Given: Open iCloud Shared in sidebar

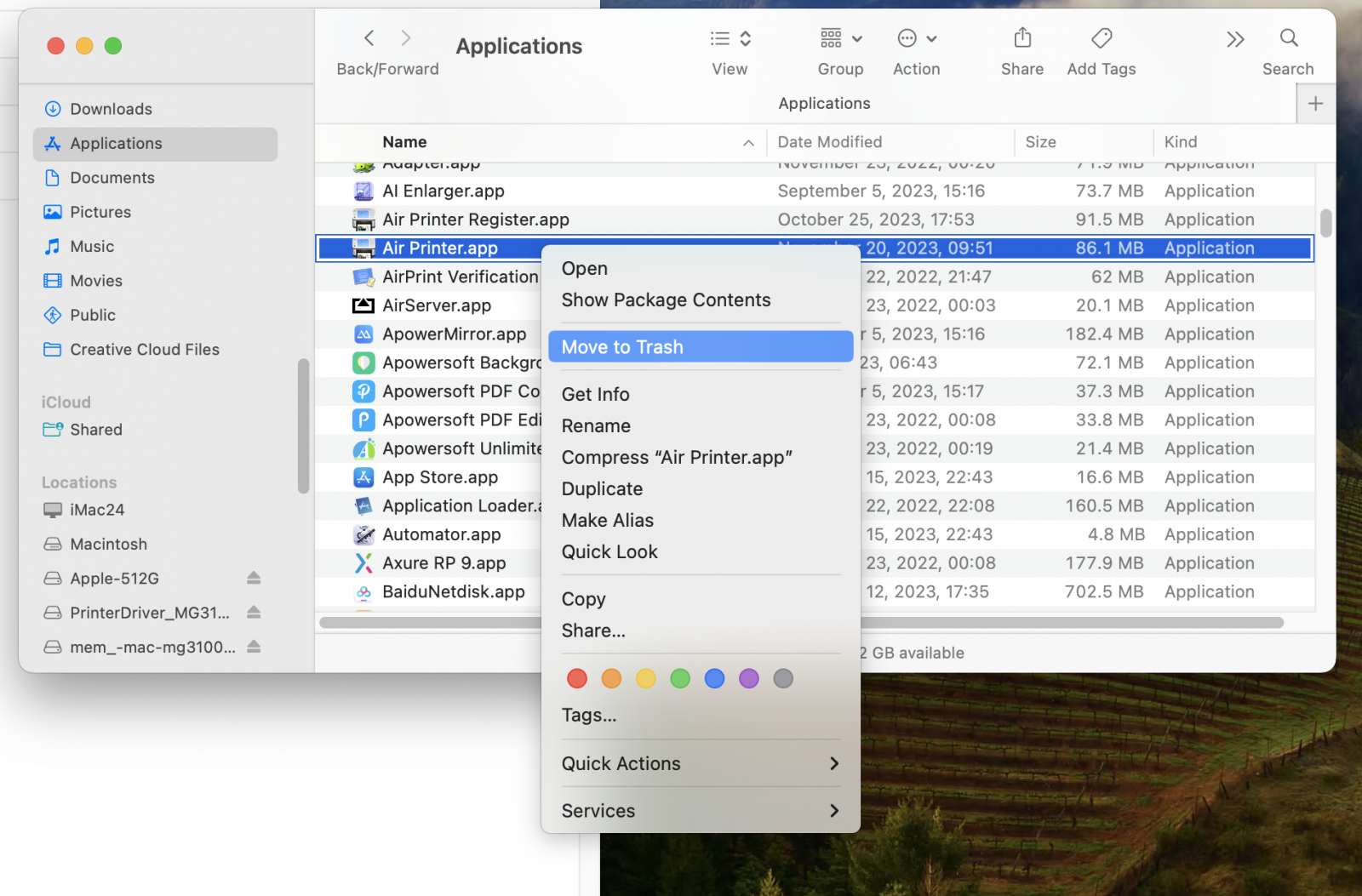Looking at the screenshot, I should point(156,430).
